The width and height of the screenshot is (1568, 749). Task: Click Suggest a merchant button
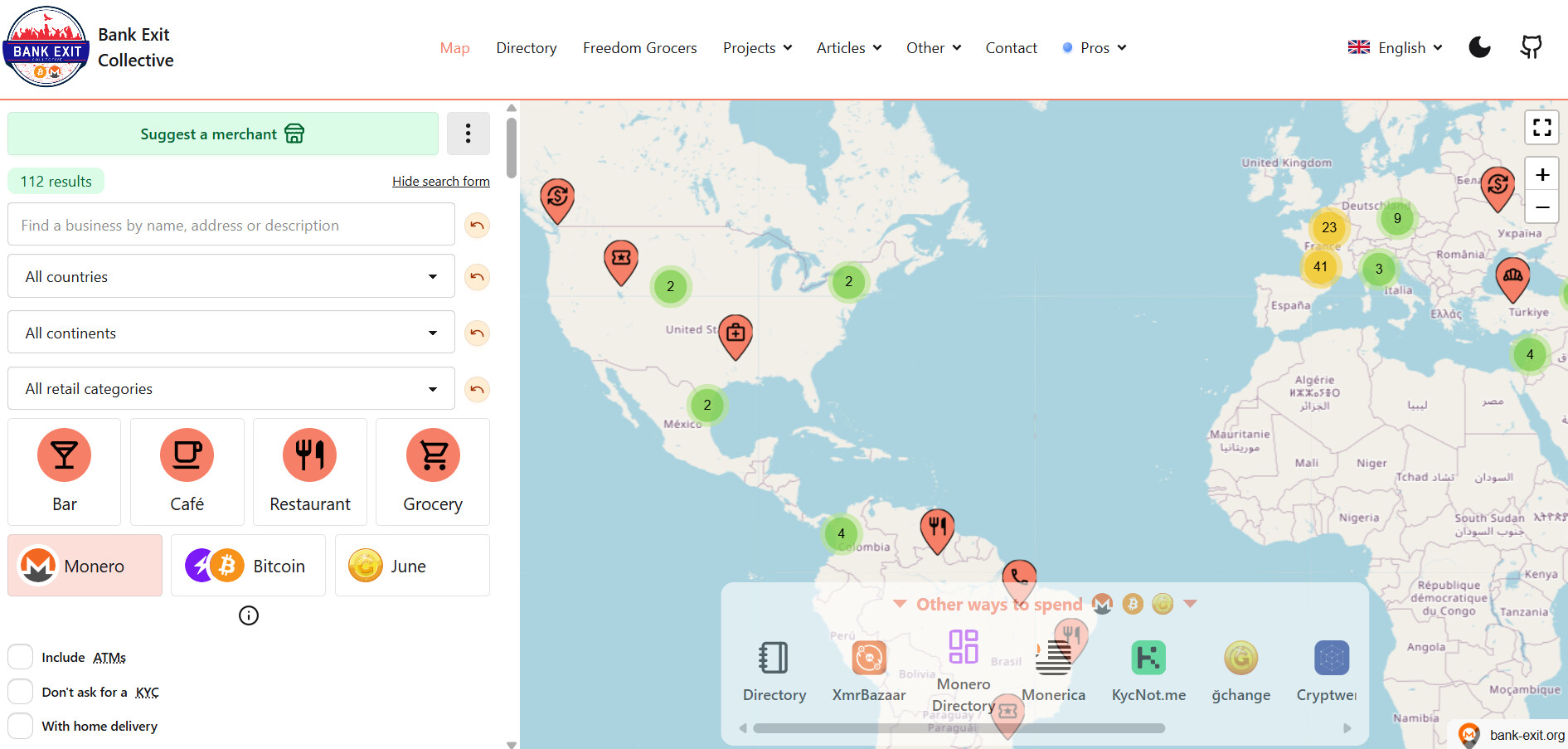(x=223, y=134)
